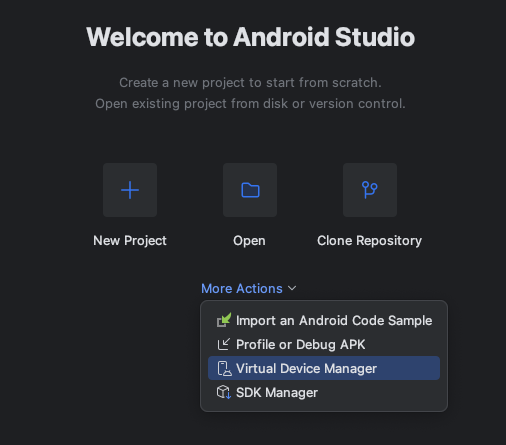Click the Welcome to Android Studio heading
Viewport: 506px width, 445px height.
pos(250,37)
